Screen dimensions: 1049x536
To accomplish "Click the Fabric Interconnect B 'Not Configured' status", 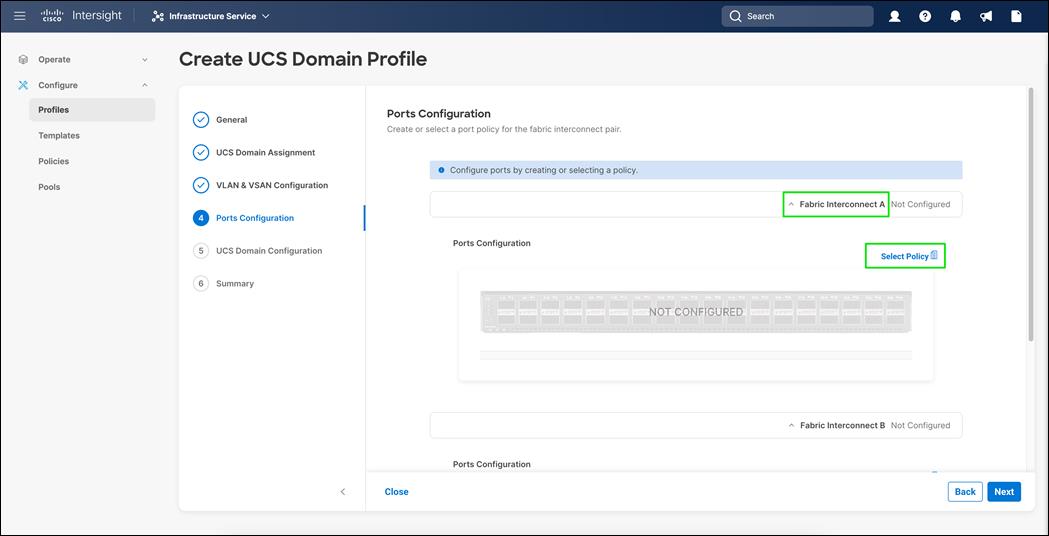I will [921, 425].
